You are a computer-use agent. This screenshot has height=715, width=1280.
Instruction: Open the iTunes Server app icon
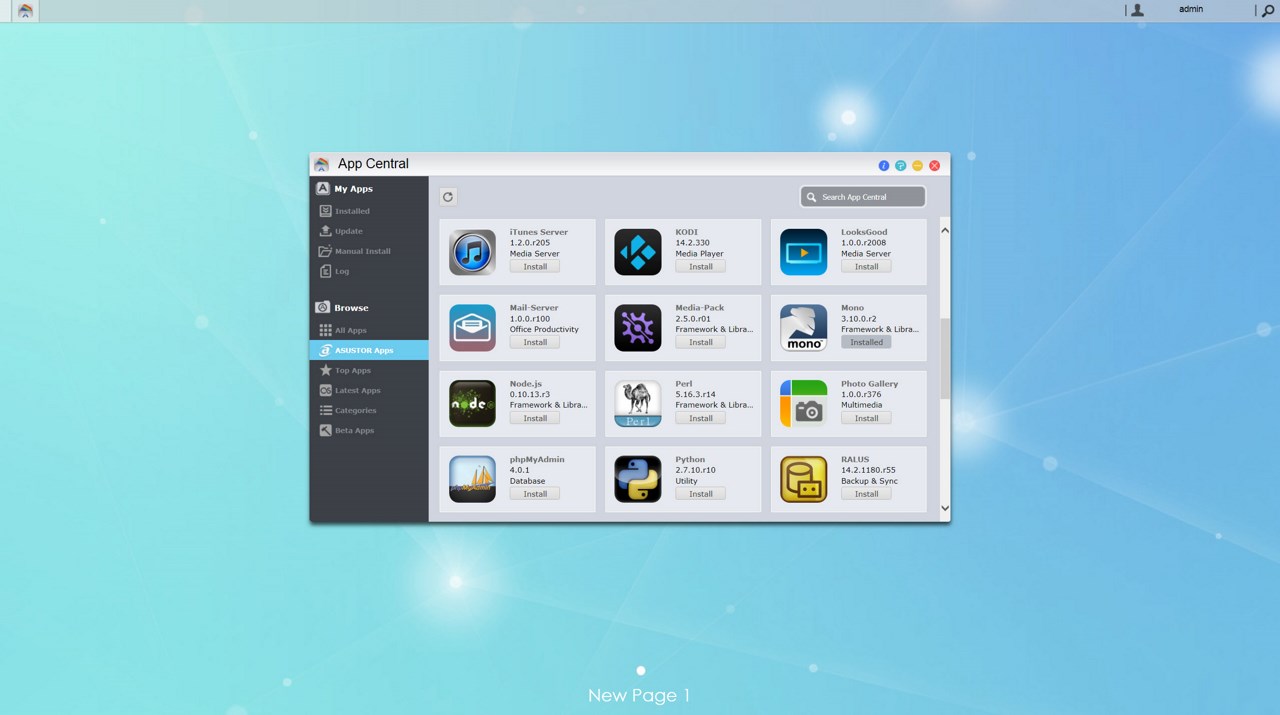[x=472, y=252]
